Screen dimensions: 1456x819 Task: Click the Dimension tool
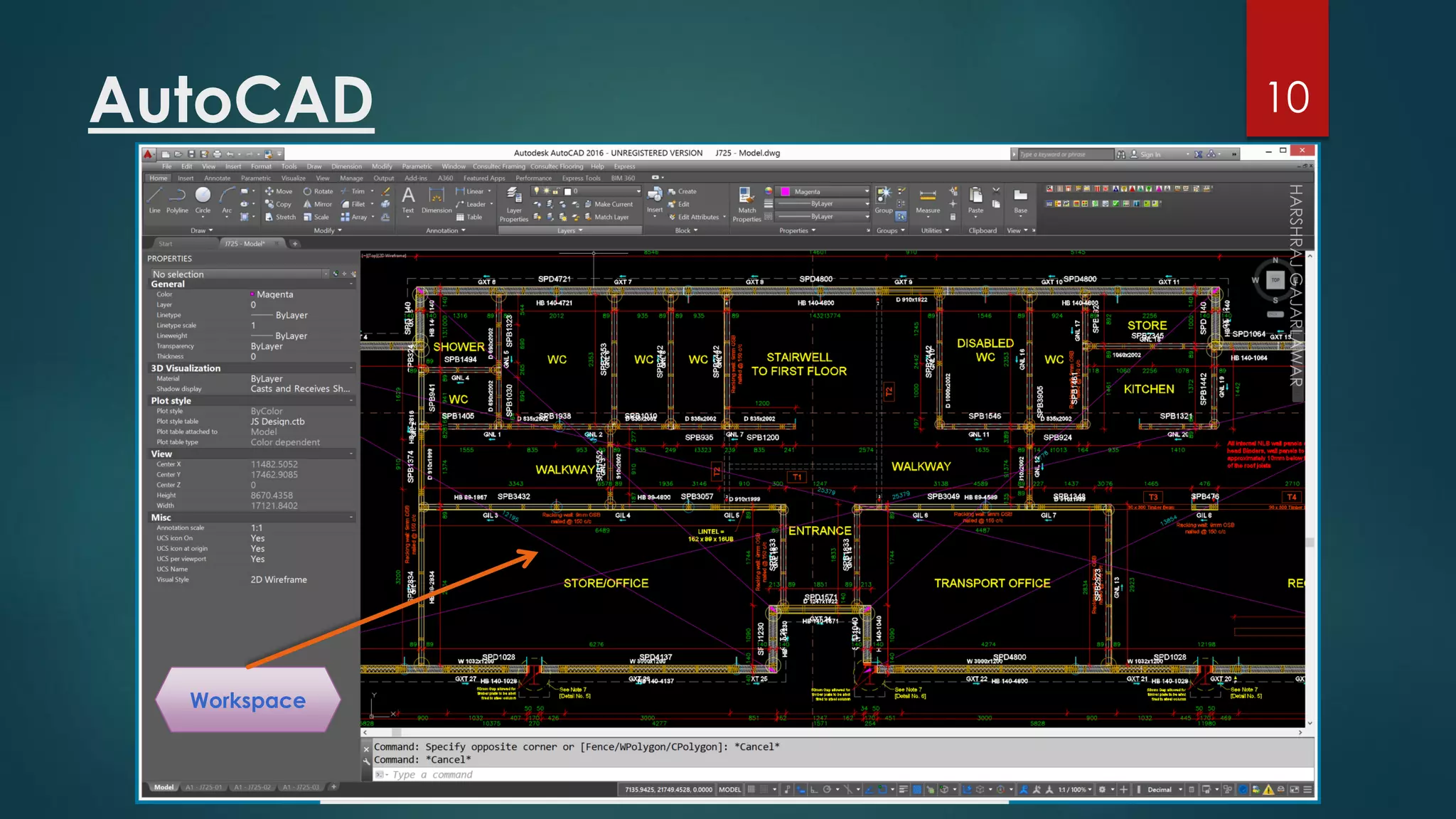pyautogui.click(x=437, y=200)
